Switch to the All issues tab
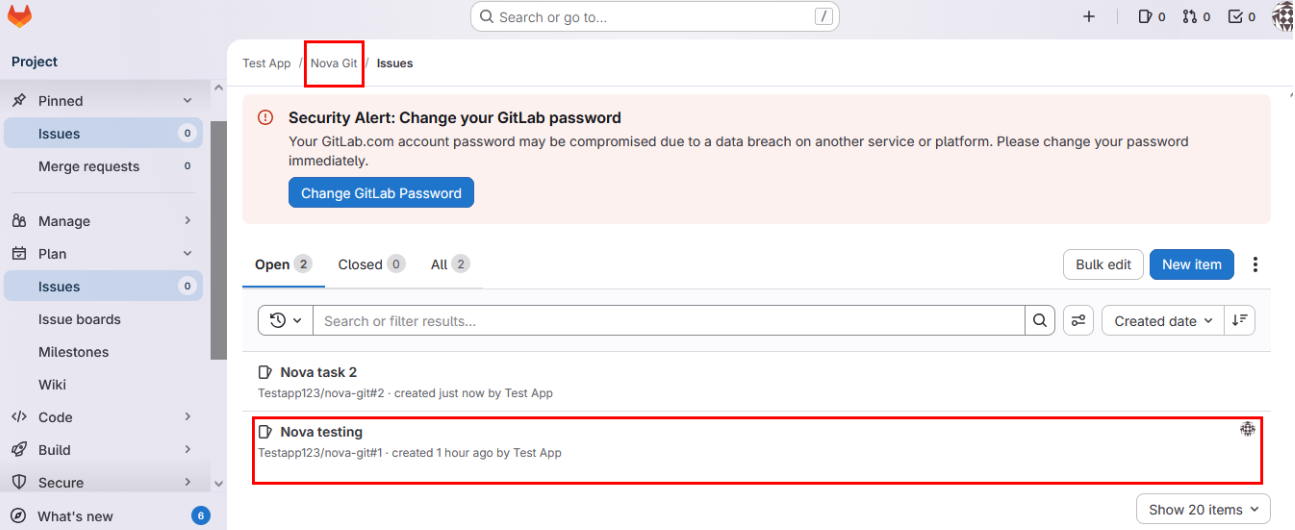This screenshot has width=1295, height=530. (x=449, y=265)
